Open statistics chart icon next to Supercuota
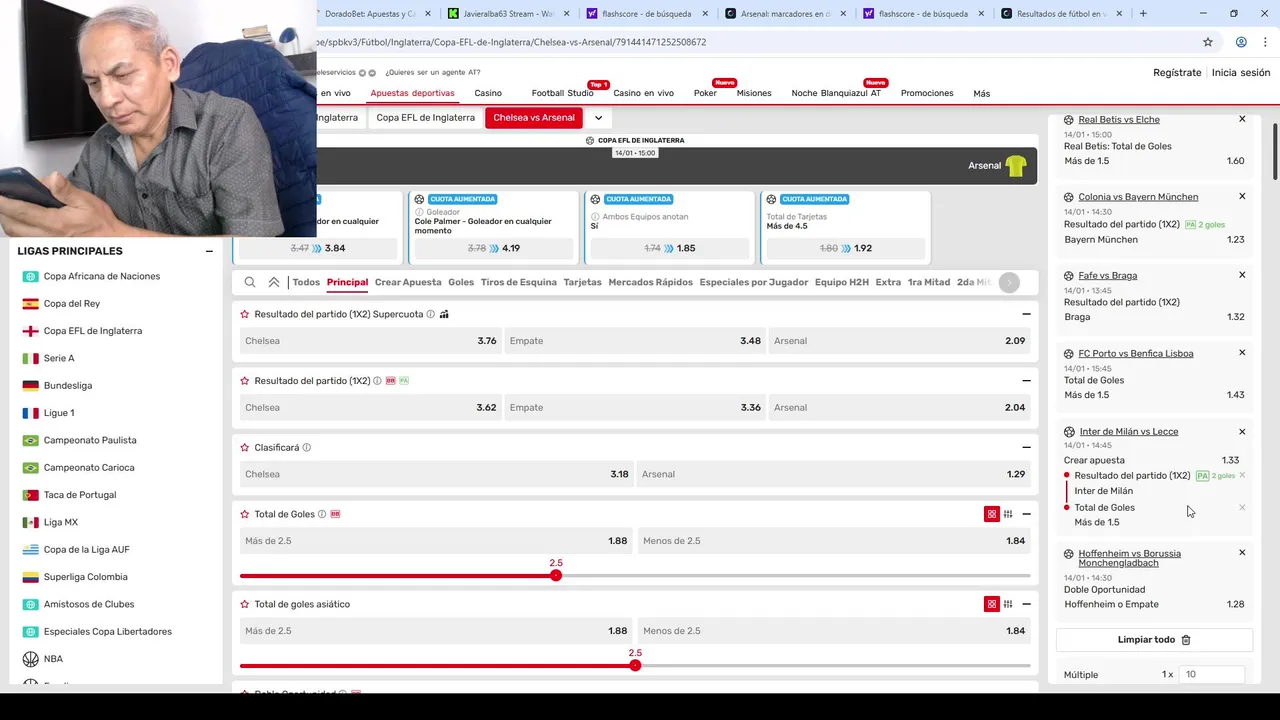Image resolution: width=1280 pixels, height=720 pixels. point(444,314)
